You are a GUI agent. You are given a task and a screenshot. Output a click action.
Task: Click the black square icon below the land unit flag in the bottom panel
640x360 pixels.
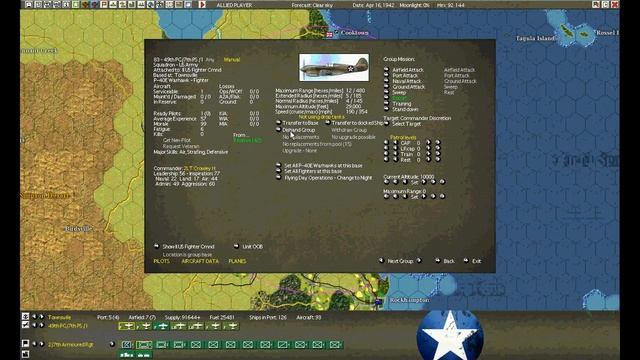tap(25, 354)
